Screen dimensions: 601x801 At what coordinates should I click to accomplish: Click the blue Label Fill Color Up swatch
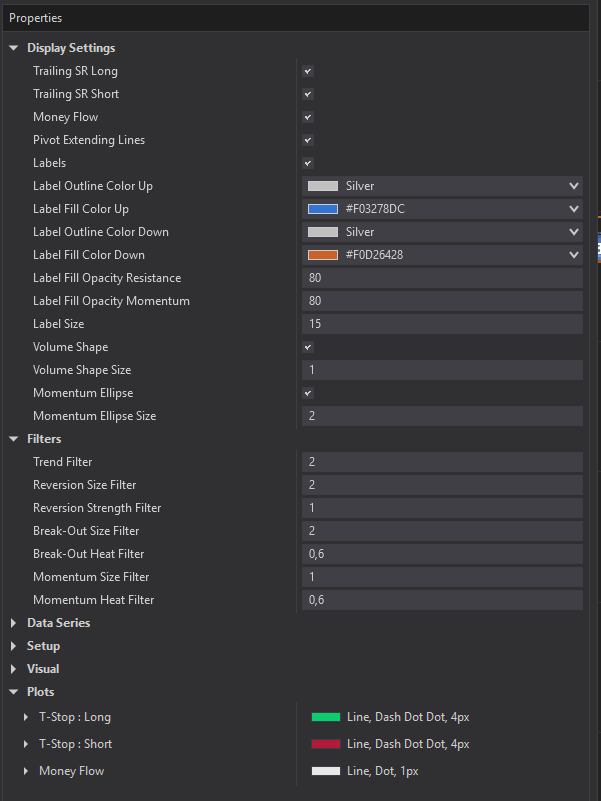323,209
